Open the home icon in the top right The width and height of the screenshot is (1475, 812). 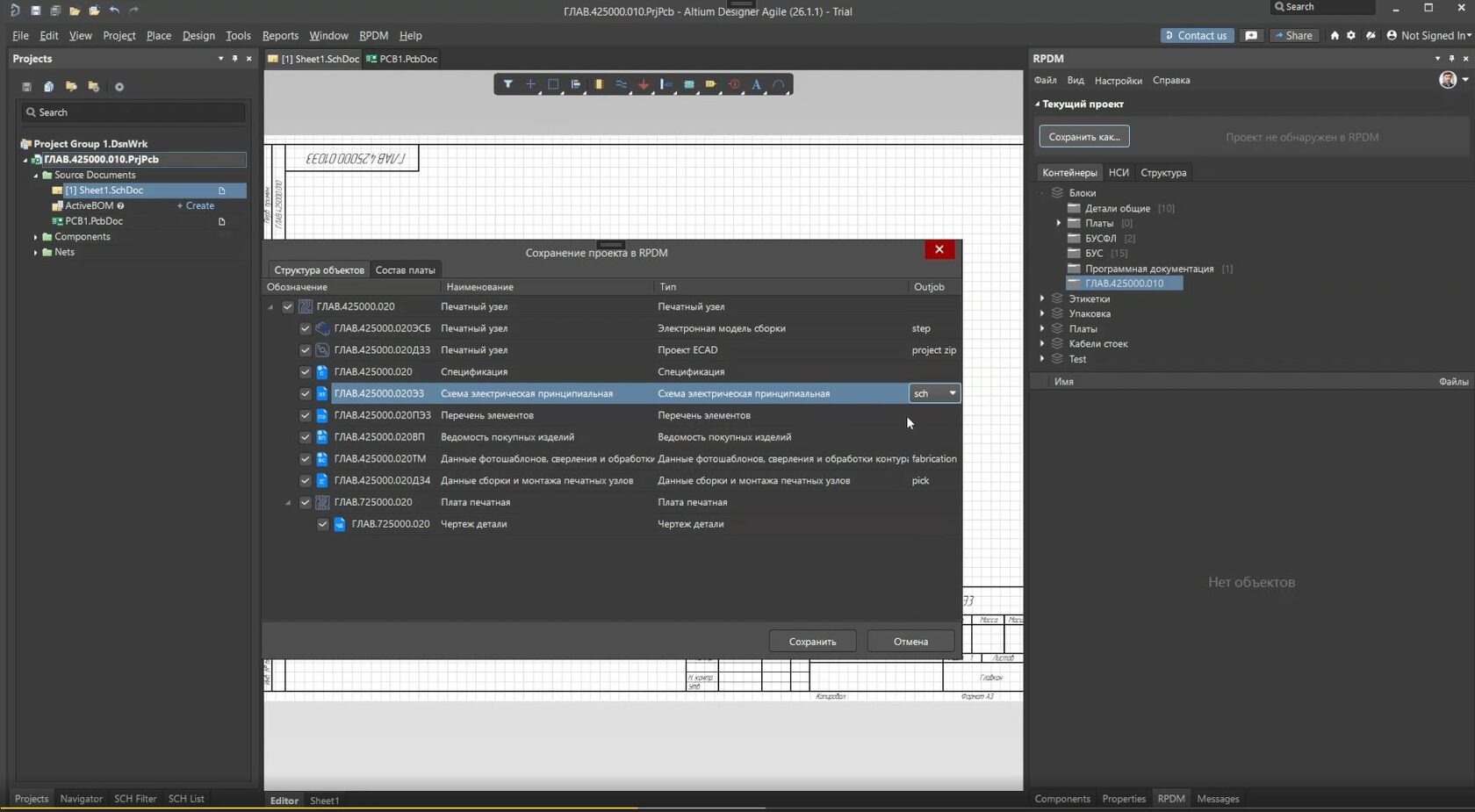1335,35
